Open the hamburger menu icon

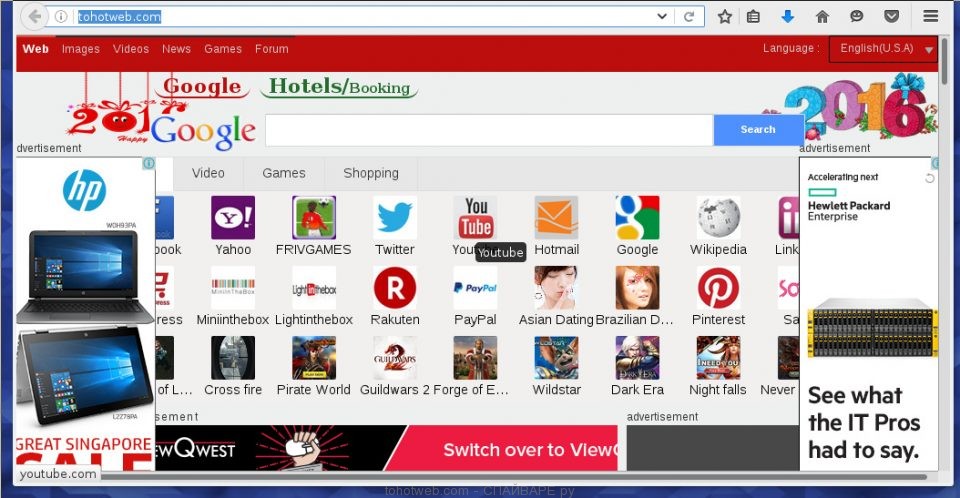pyautogui.click(x=931, y=17)
